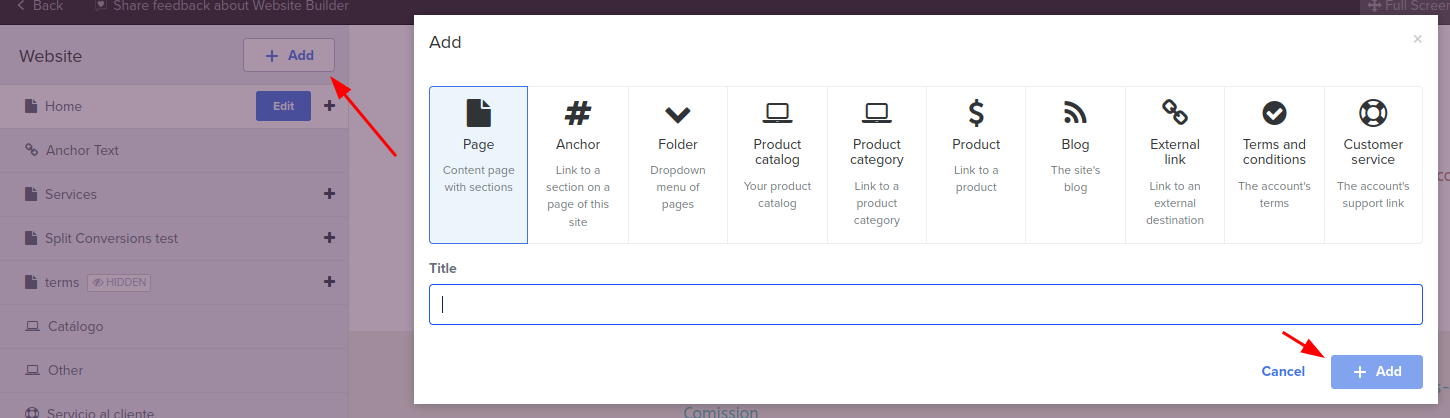Pick the Terms and conditions checkmark icon

coord(1274,113)
